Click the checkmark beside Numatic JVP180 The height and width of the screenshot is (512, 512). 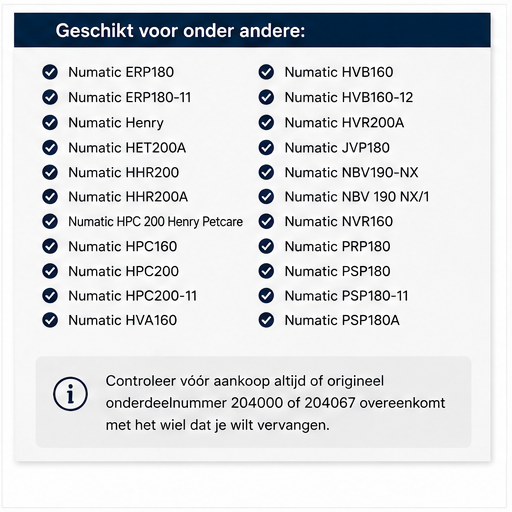[x=266, y=148]
